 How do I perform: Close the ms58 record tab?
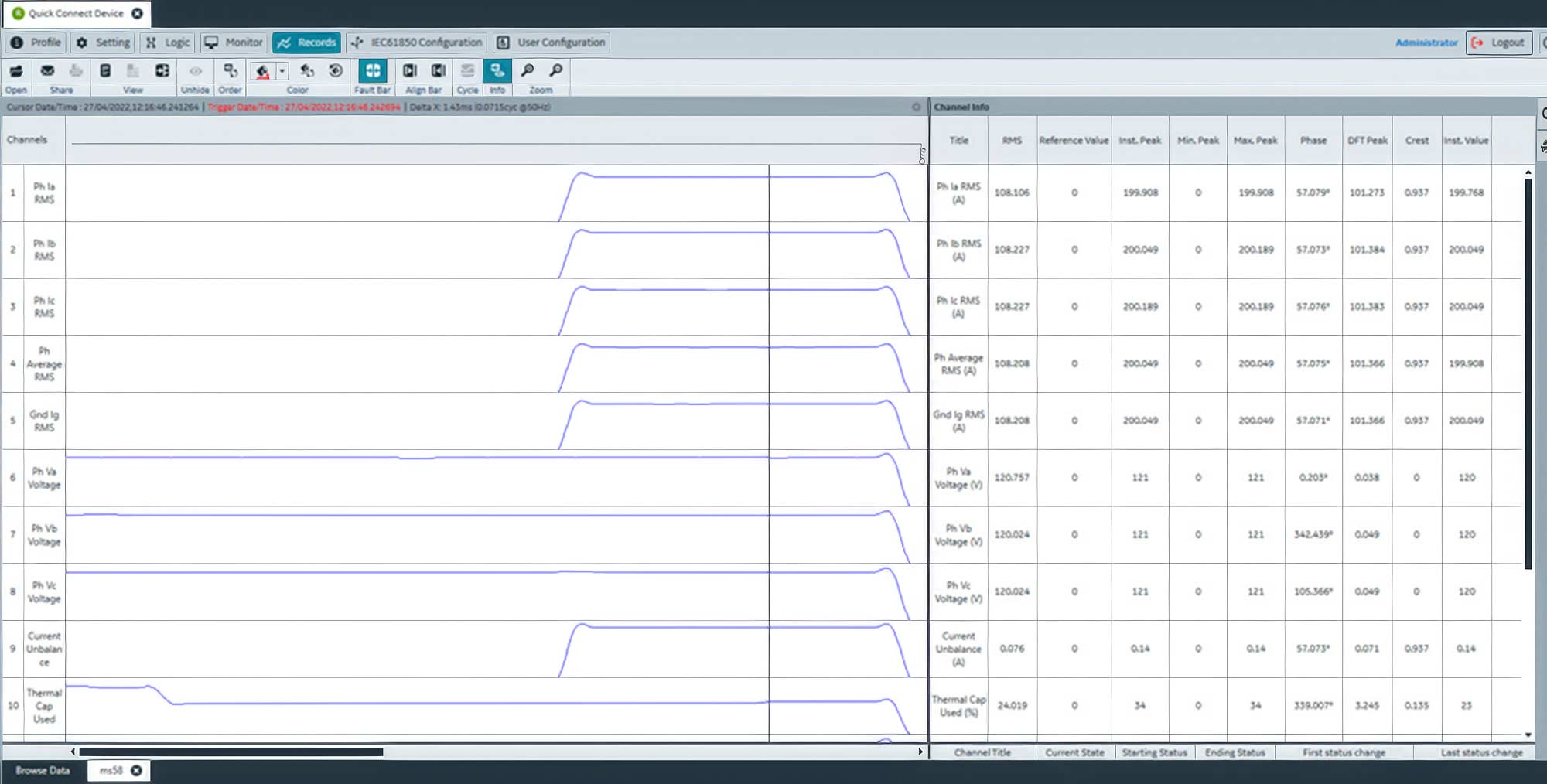pos(136,770)
